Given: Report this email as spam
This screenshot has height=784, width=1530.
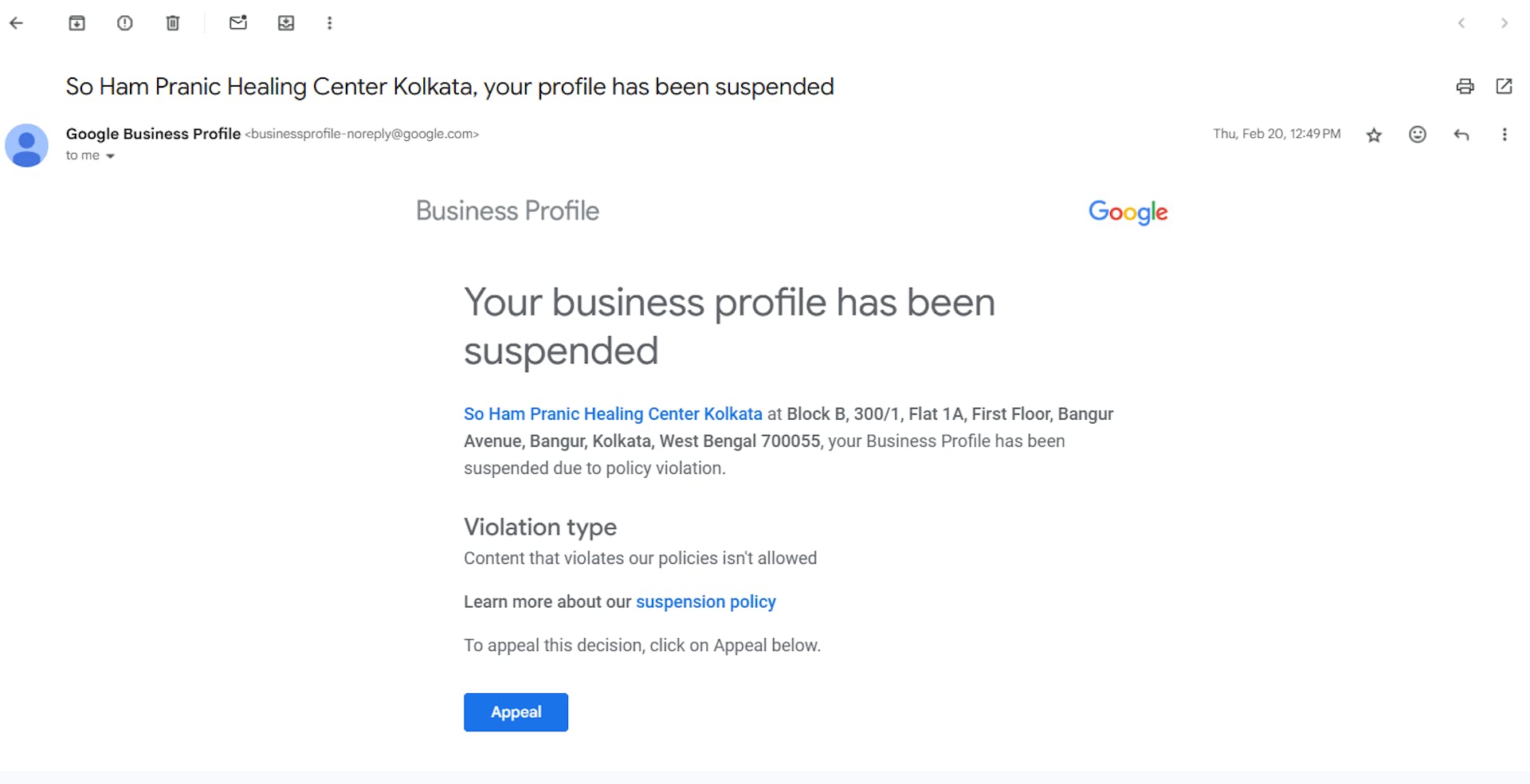Looking at the screenshot, I should pyautogui.click(x=125, y=23).
